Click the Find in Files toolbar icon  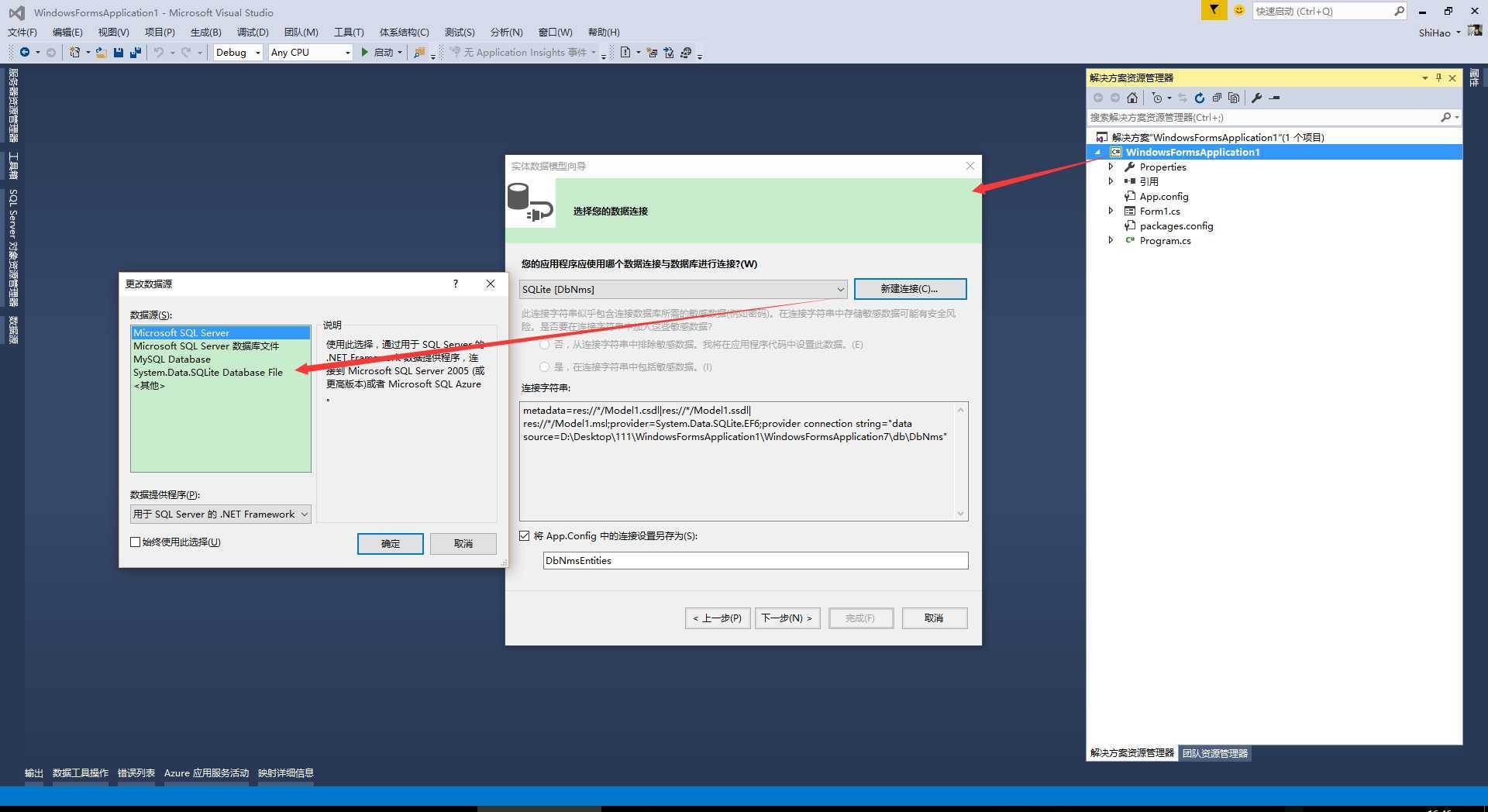coord(419,53)
